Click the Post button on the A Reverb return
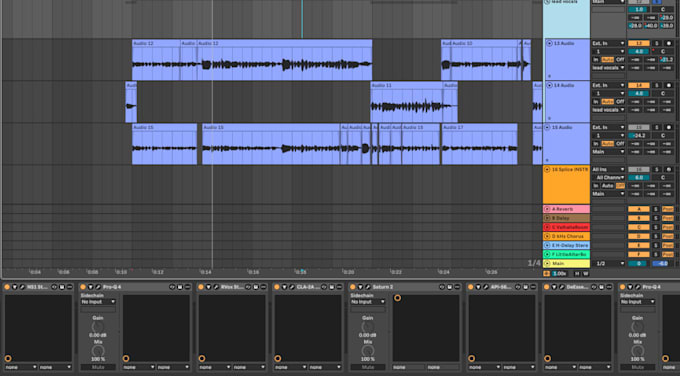The height and width of the screenshot is (376, 680). pos(668,209)
